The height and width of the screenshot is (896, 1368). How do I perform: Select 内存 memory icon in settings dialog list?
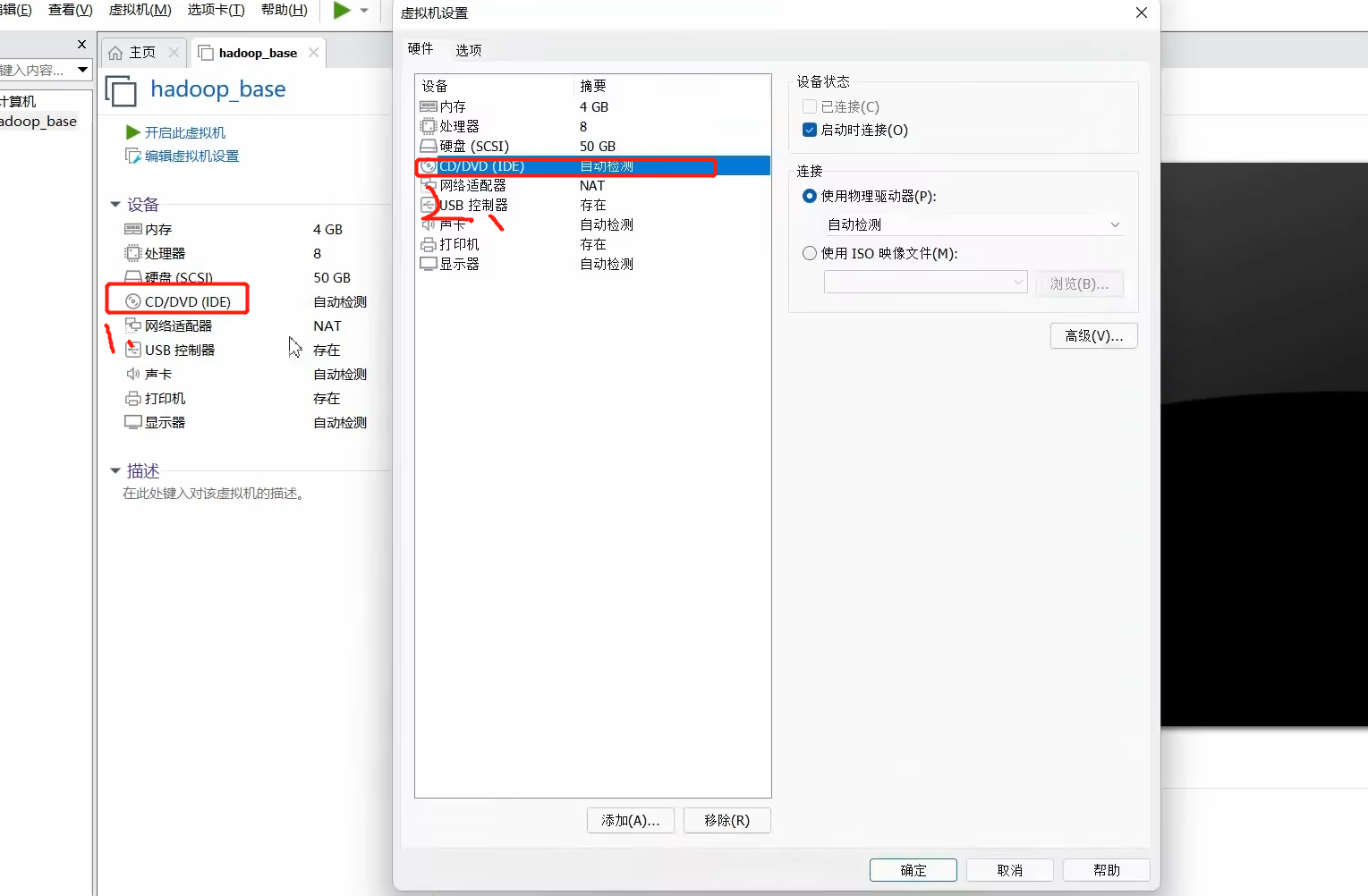click(429, 106)
